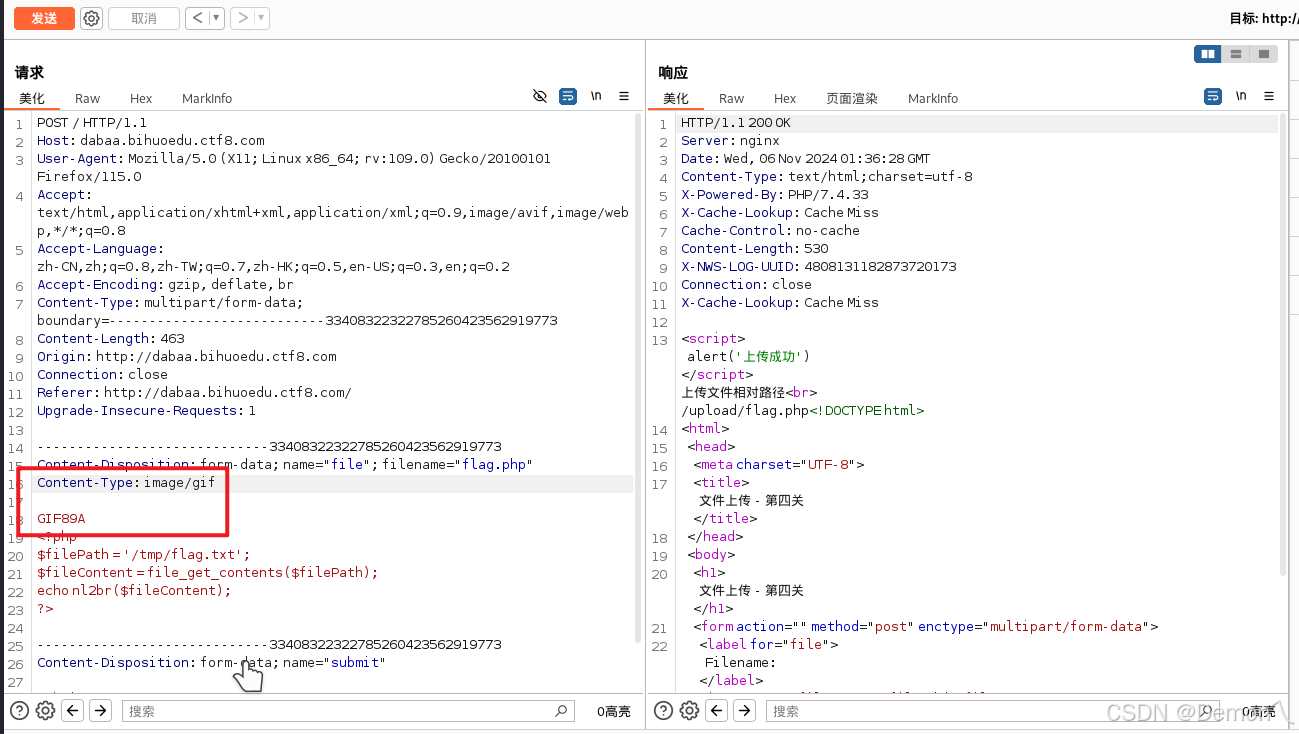Viewport: 1299px width, 734px height.
Task: Open the help icon under the request panel
Action: point(20,711)
